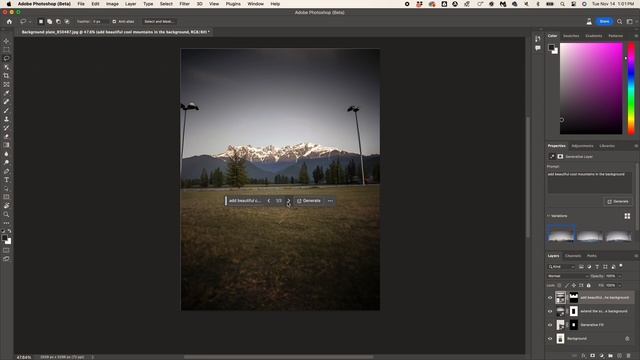Select the Eyedropper tool
This screenshot has height=360, width=640.
point(6,93)
